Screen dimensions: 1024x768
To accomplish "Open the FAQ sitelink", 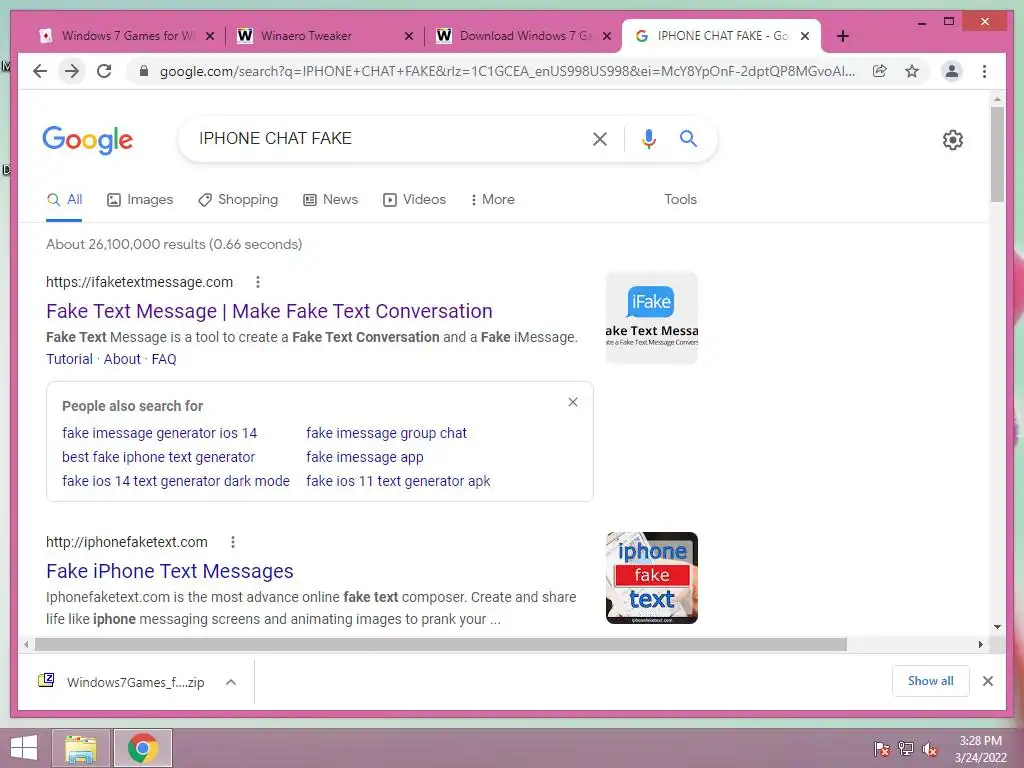I will (x=164, y=359).
